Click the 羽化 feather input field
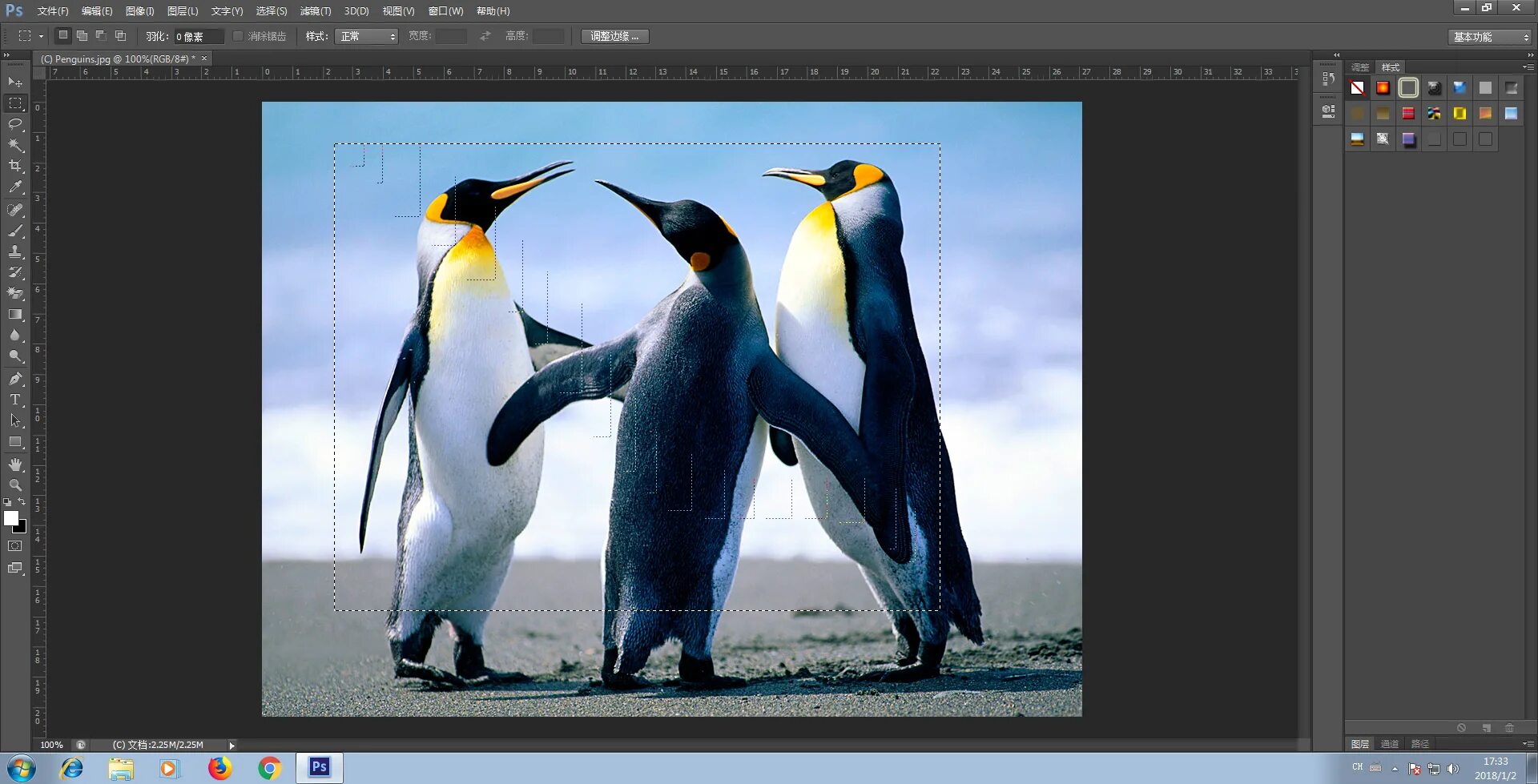This screenshot has height=784, width=1538. [x=198, y=37]
